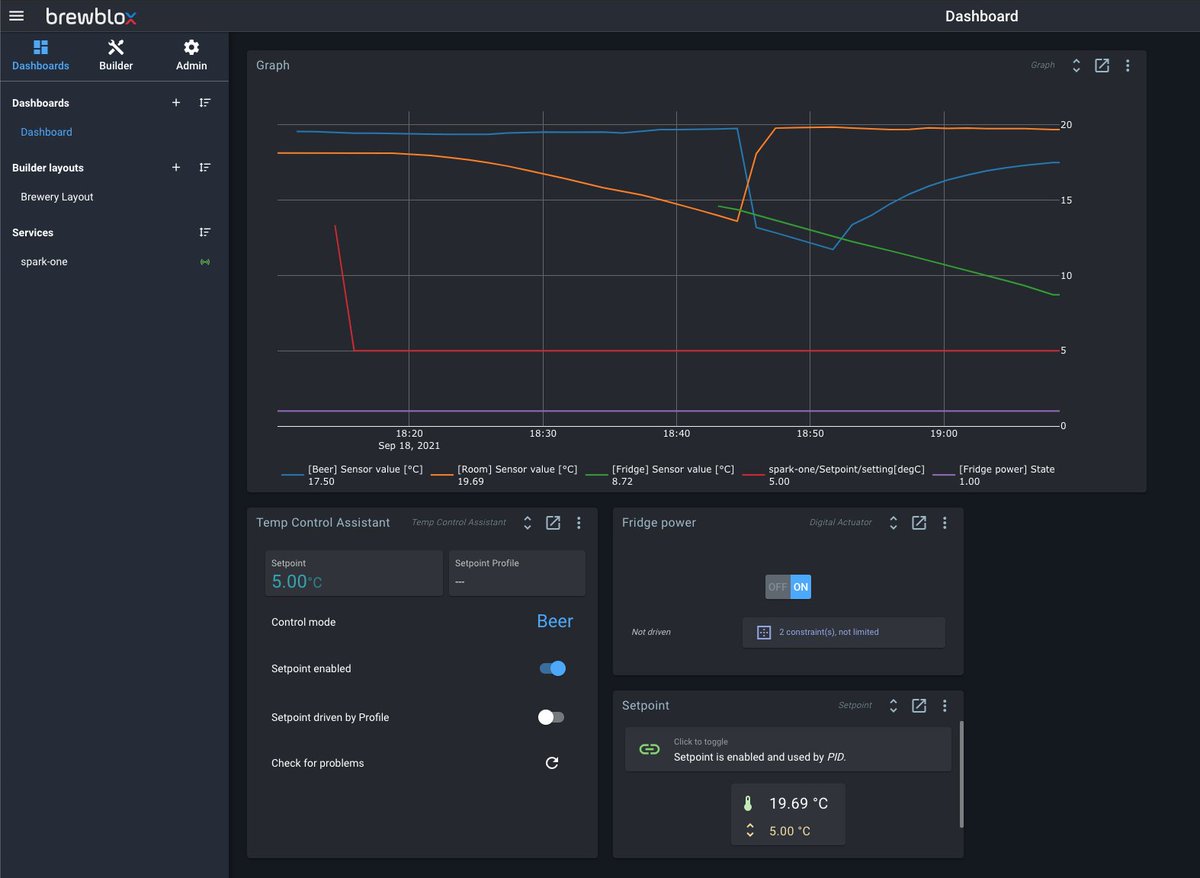1200x878 pixels.
Task: Open the 2 constraint(s) not limited field
Action: [x=843, y=632]
